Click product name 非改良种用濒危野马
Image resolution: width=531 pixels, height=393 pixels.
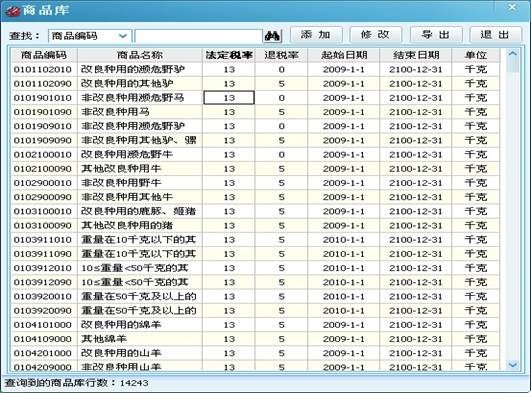[x=133, y=98]
